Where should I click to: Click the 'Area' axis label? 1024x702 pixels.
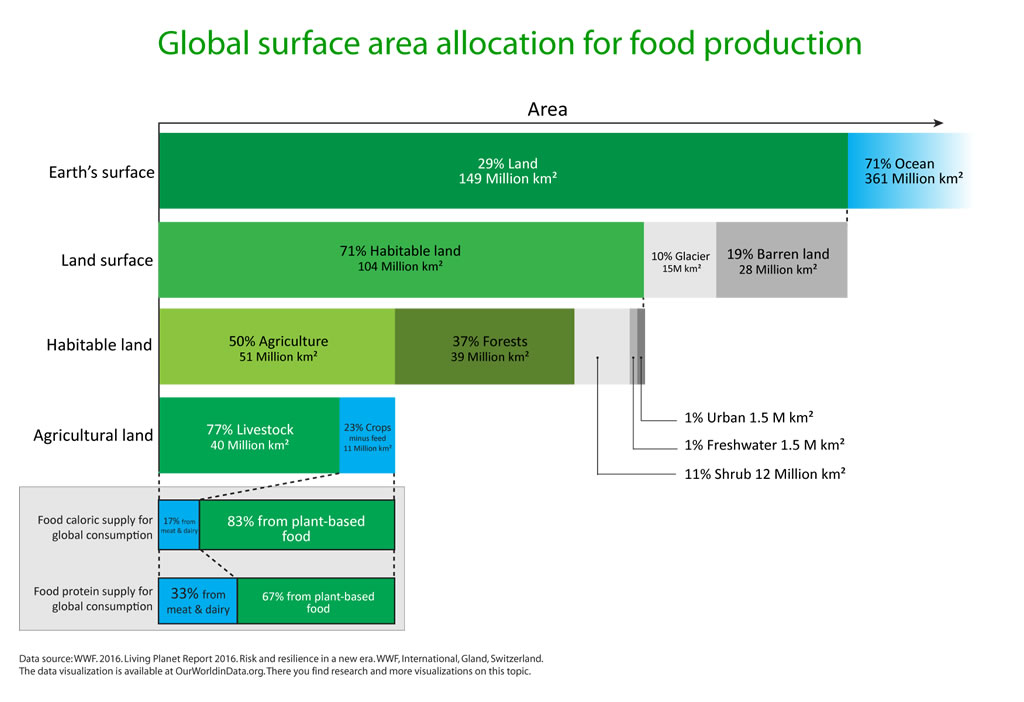tap(547, 109)
